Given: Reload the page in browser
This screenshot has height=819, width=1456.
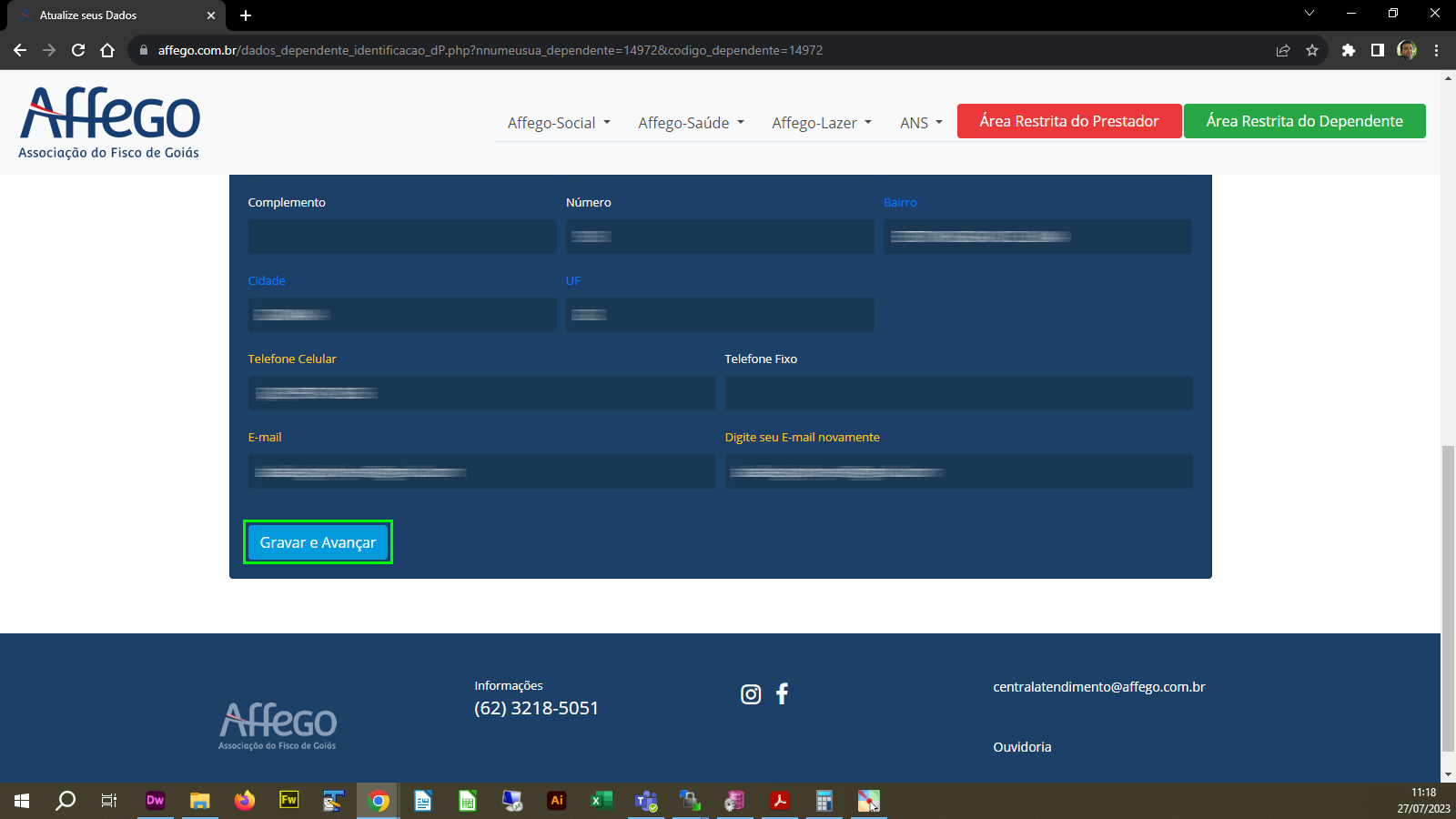Looking at the screenshot, I should tap(78, 50).
